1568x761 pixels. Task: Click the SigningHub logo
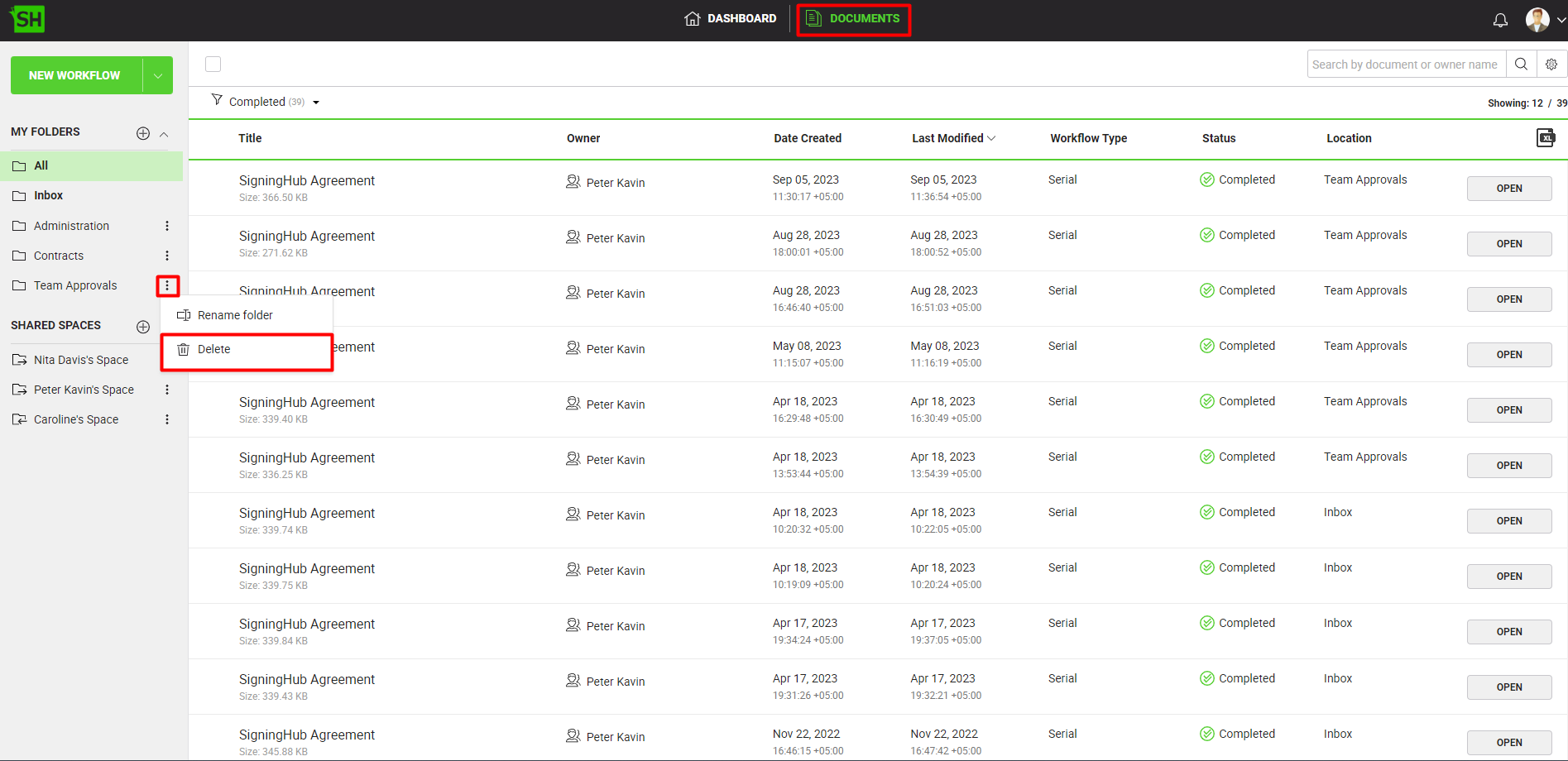pos(28,19)
